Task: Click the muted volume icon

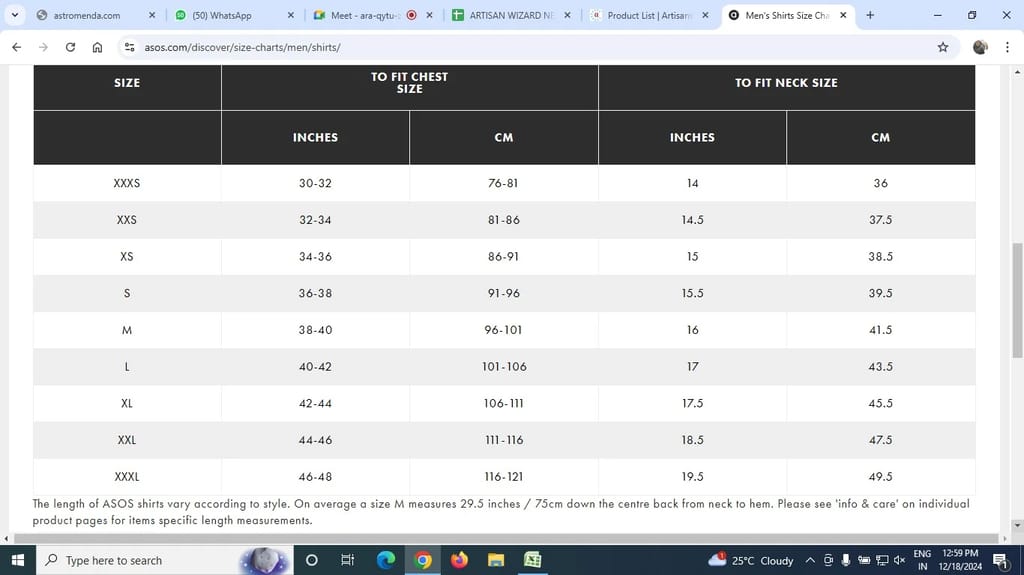Action: click(x=899, y=560)
